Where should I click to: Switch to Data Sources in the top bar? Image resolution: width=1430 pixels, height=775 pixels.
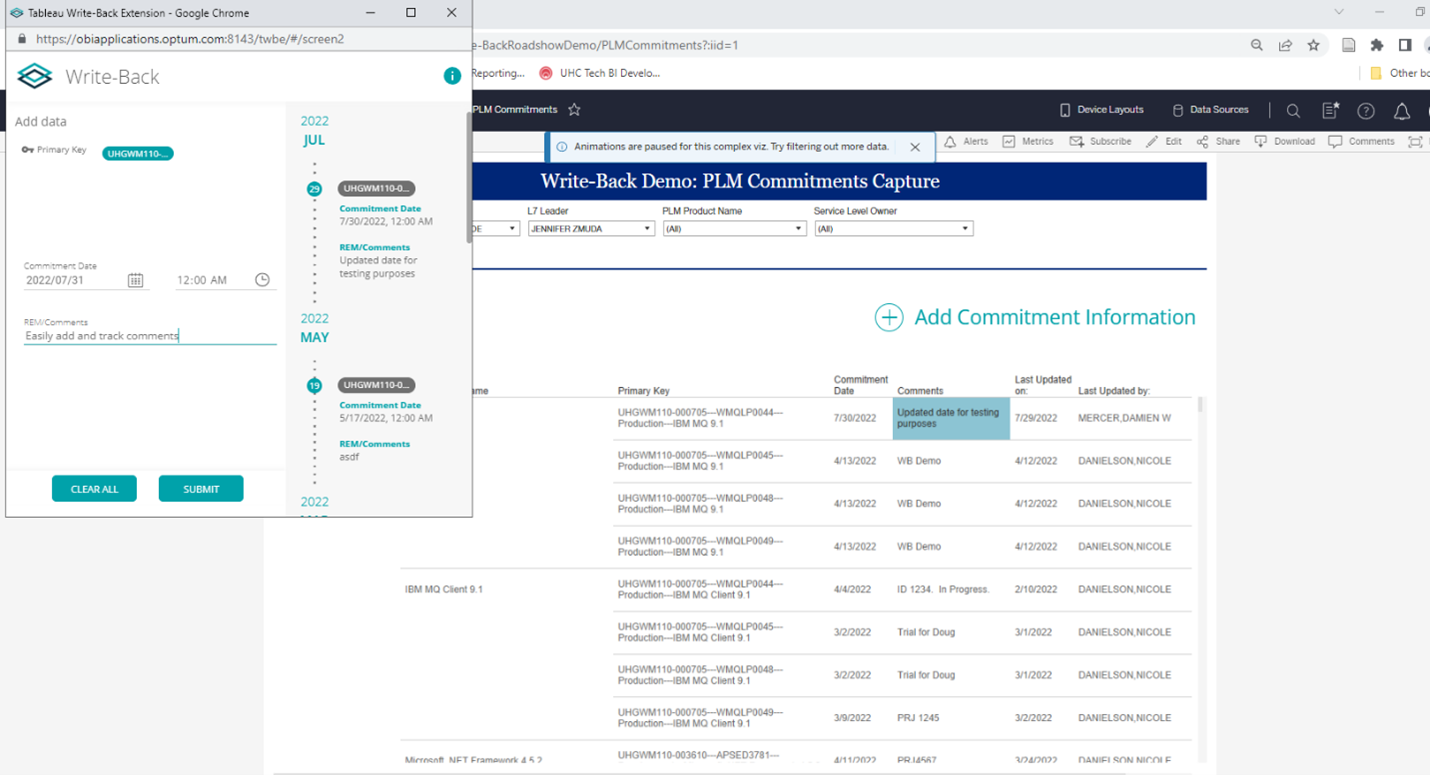click(1210, 110)
